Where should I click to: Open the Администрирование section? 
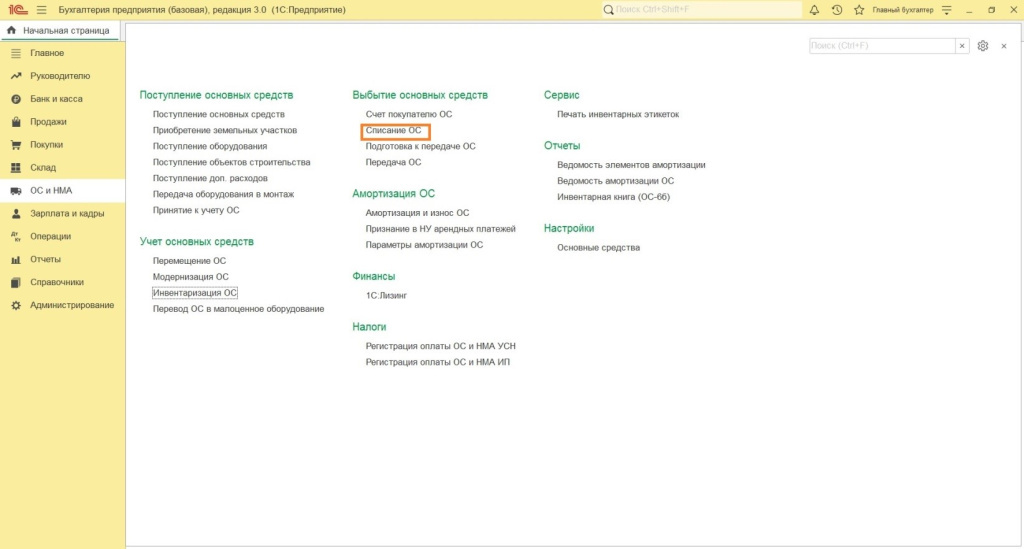click(71, 305)
